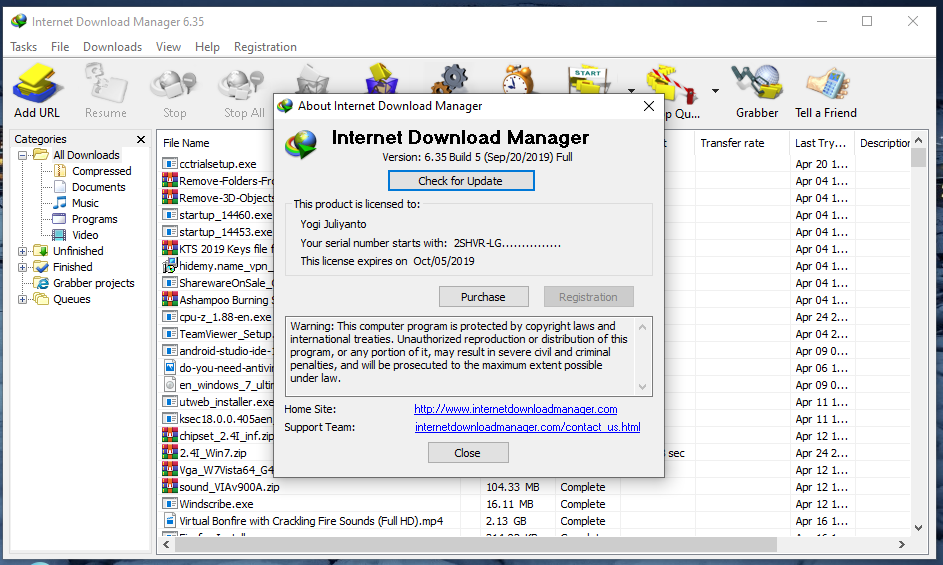
Task: Select cctrialsetup.exe in download list
Action: [218, 164]
